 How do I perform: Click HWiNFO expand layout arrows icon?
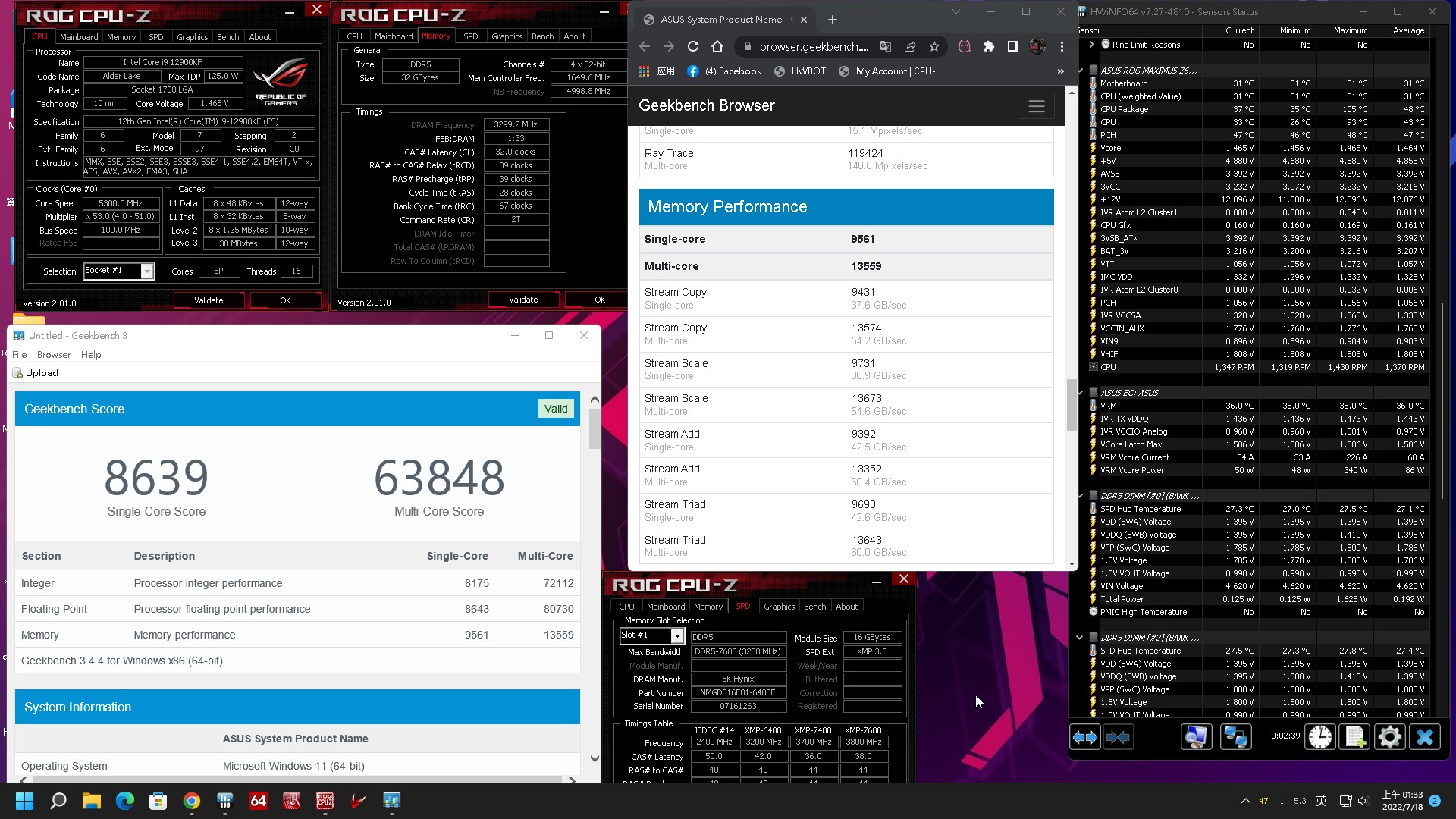click(1084, 737)
